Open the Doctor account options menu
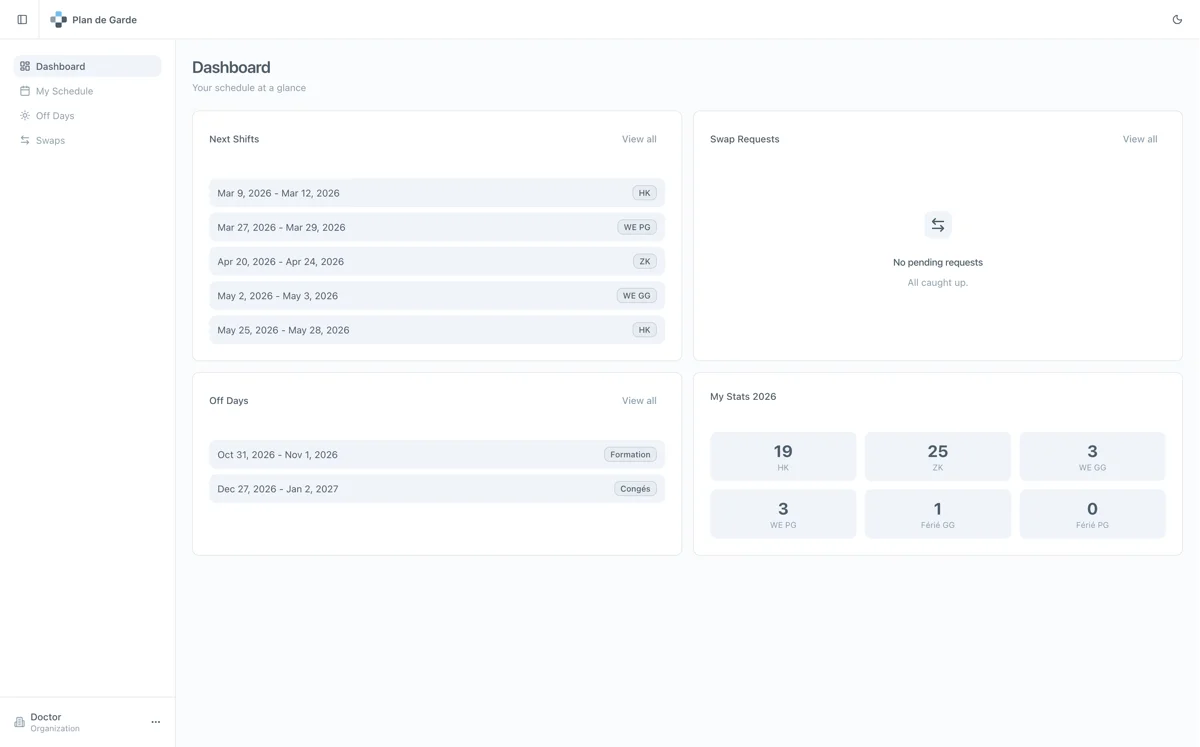The image size is (1200, 747). [x=155, y=722]
